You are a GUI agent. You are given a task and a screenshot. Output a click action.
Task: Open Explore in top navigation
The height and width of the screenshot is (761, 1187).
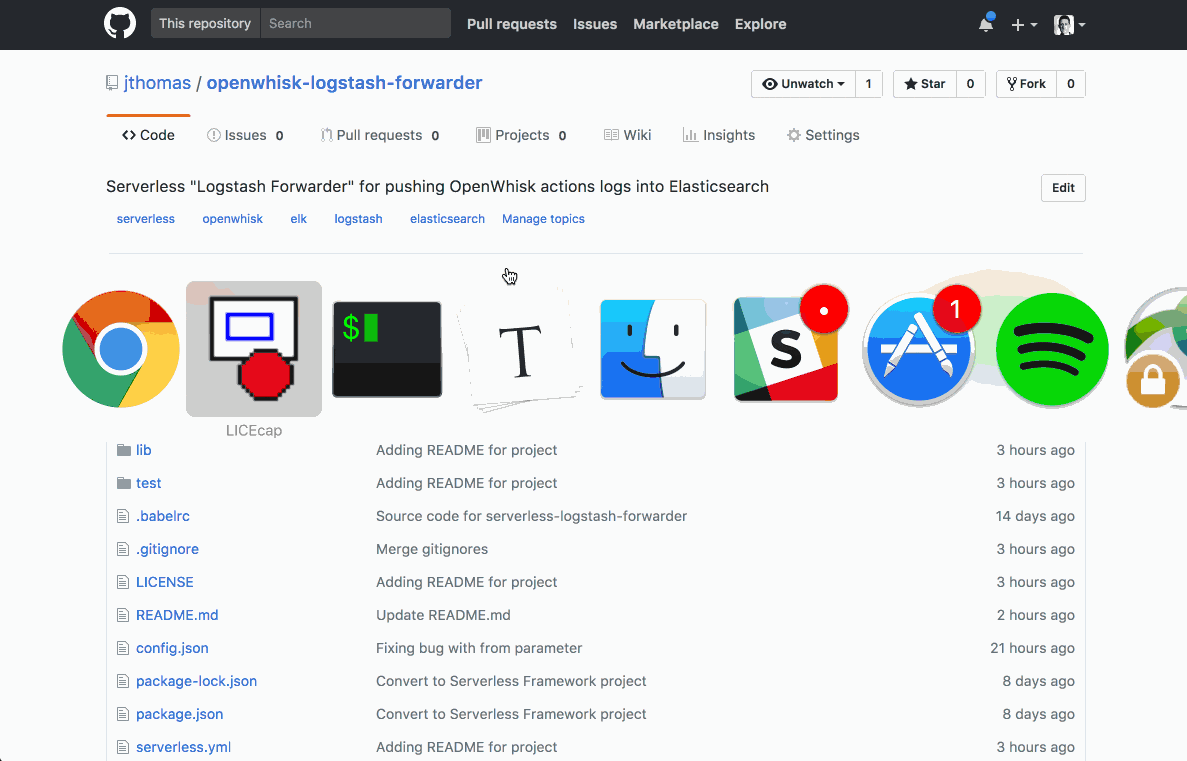coord(760,24)
